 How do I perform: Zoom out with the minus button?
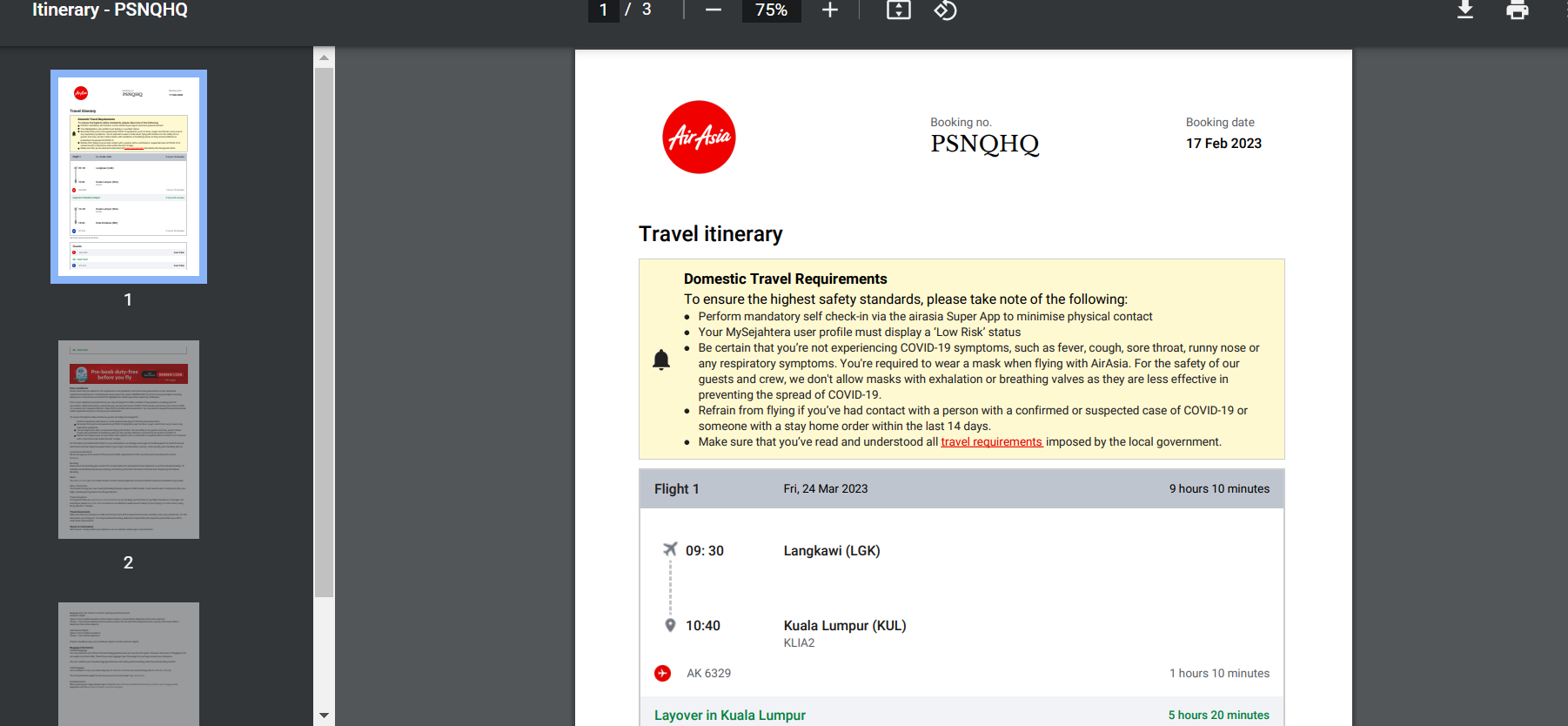[714, 10]
